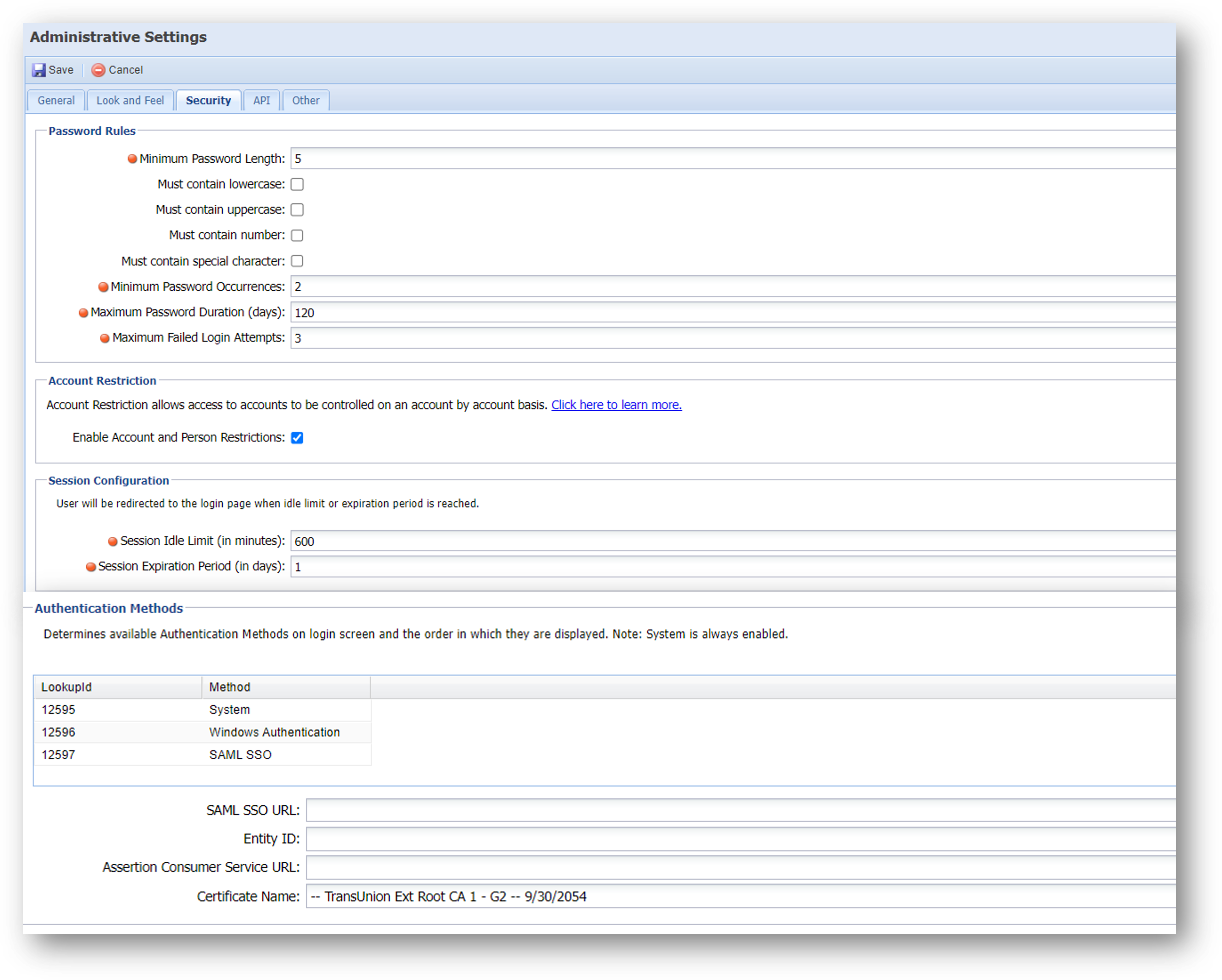Open the 'Click here to learn more' link
1222x980 pixels.
click(616, 405)
